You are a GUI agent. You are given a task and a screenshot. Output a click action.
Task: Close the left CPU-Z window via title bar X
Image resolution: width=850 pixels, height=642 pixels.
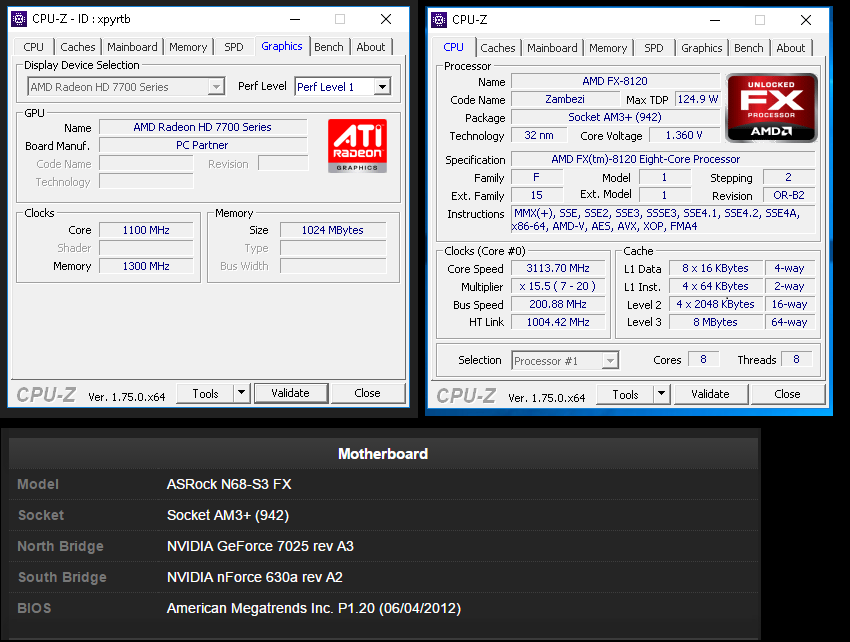pos(386,20)
